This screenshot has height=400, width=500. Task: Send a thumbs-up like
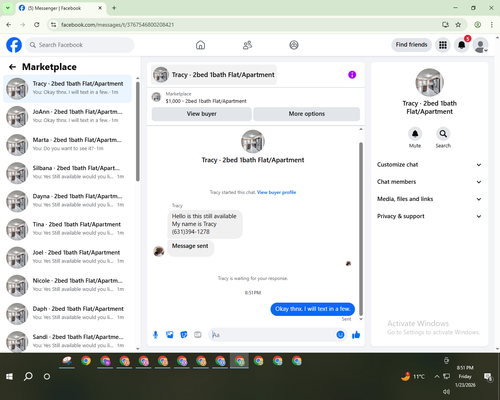pyautogui.click(x=356, y=335)
